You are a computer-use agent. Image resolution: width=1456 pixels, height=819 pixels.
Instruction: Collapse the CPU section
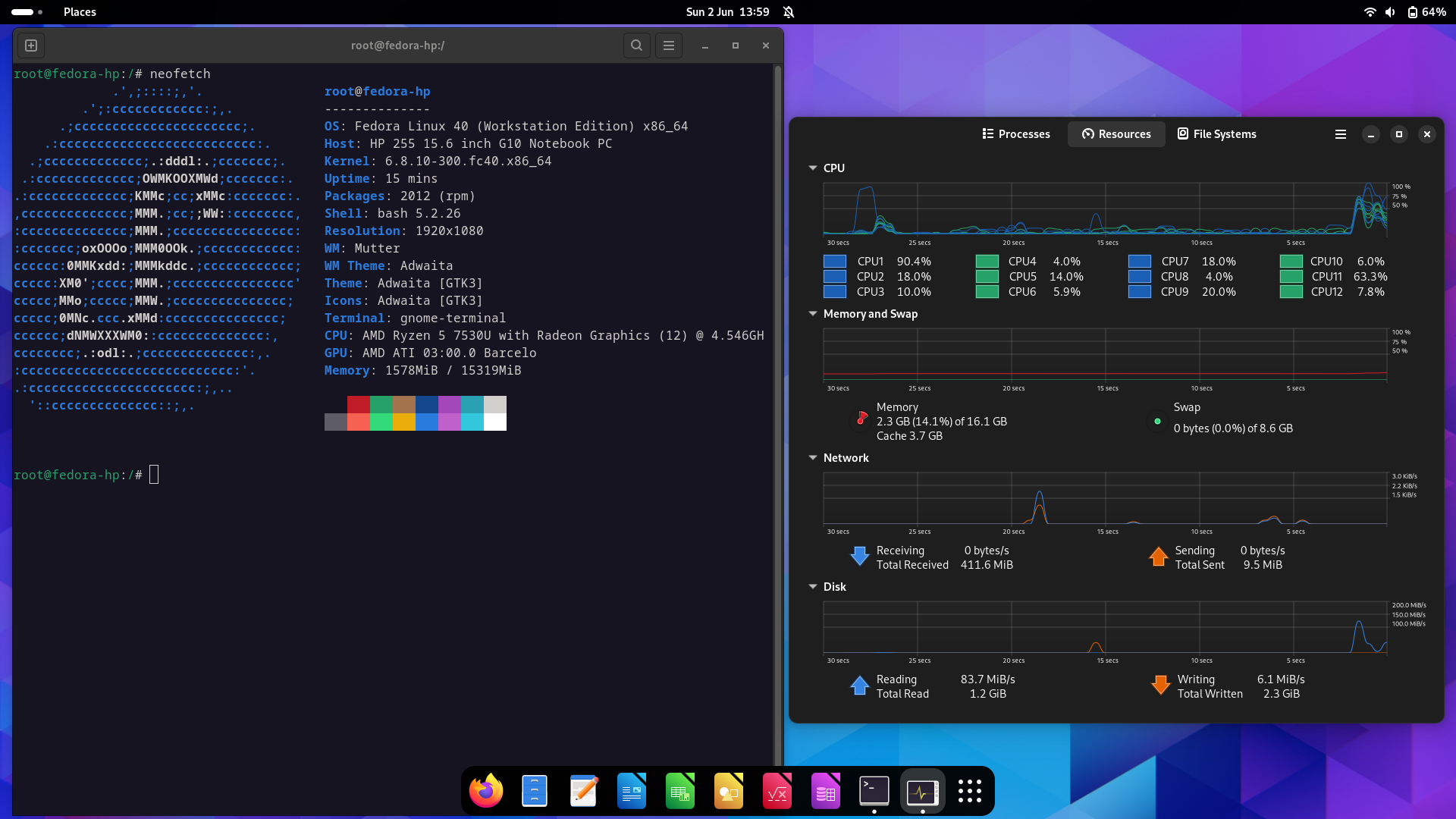tap(813, 168)
